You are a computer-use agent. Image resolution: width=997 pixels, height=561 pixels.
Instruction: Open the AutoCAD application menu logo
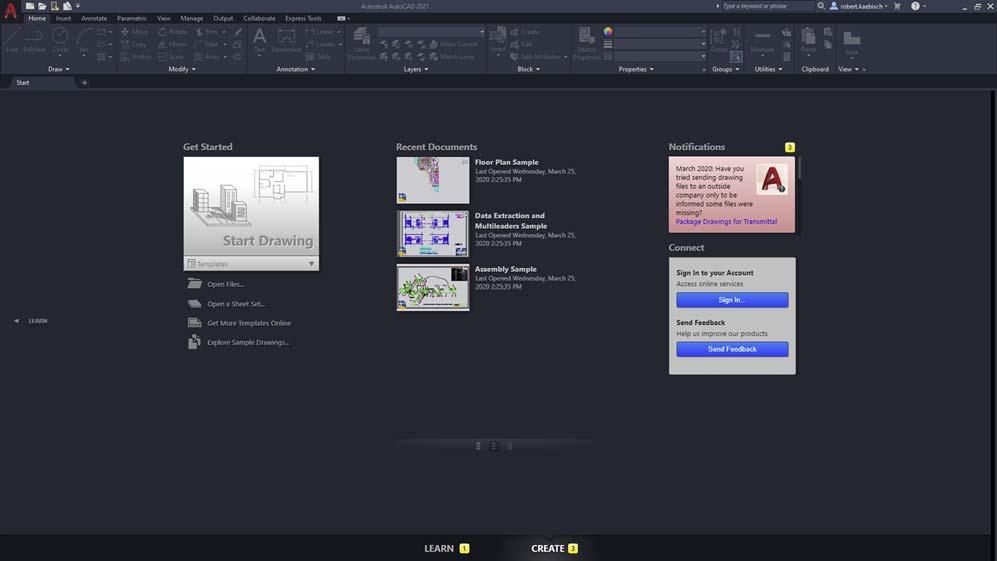(10, 10)
